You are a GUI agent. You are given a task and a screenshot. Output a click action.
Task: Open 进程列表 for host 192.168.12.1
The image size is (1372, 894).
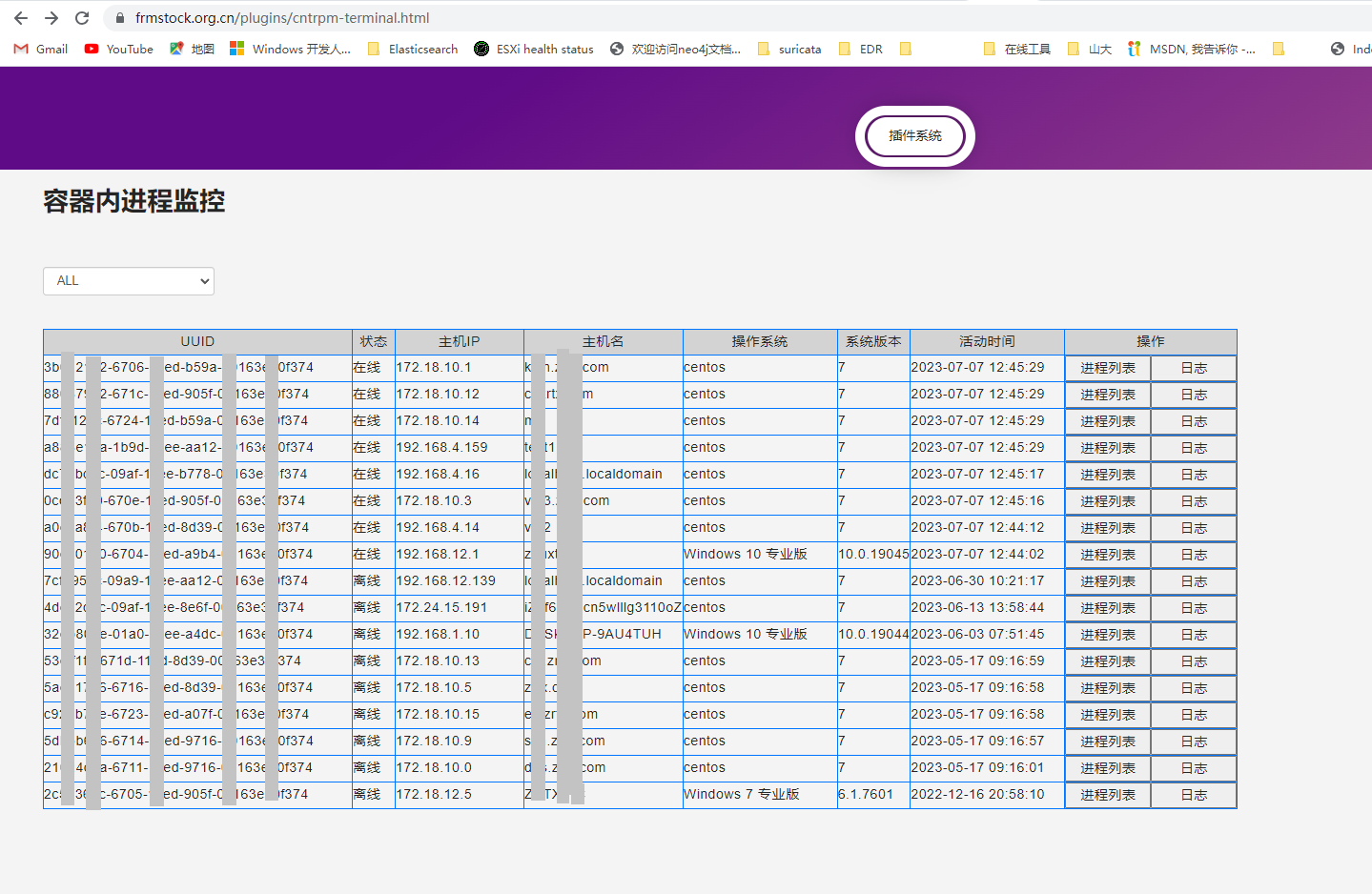1108,555
